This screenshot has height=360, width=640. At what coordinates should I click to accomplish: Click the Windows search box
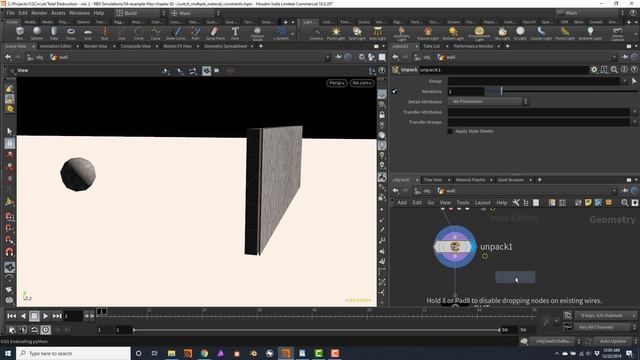coord(73,353)
